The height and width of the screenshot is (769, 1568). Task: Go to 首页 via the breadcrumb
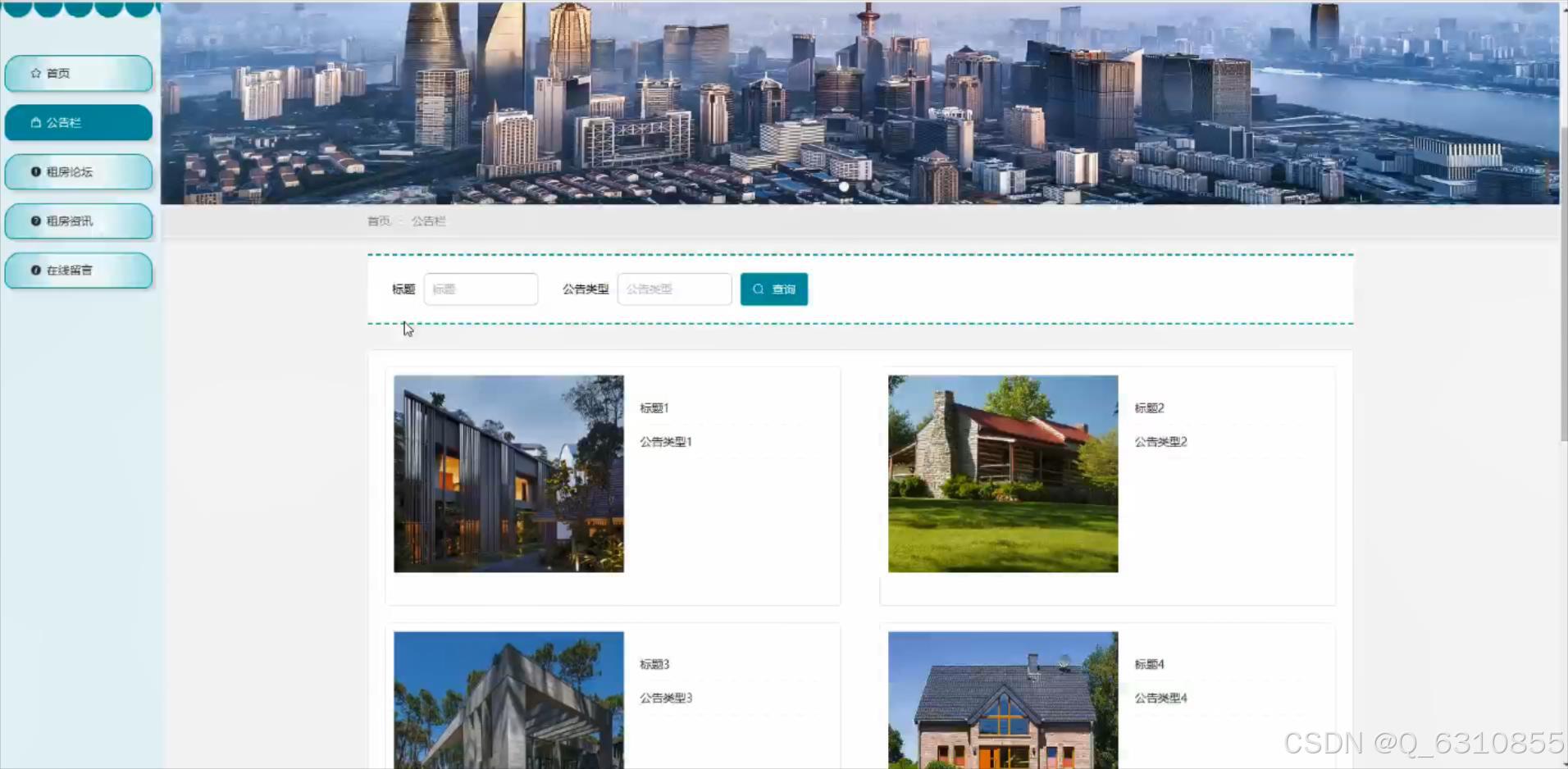coord(379,221)
